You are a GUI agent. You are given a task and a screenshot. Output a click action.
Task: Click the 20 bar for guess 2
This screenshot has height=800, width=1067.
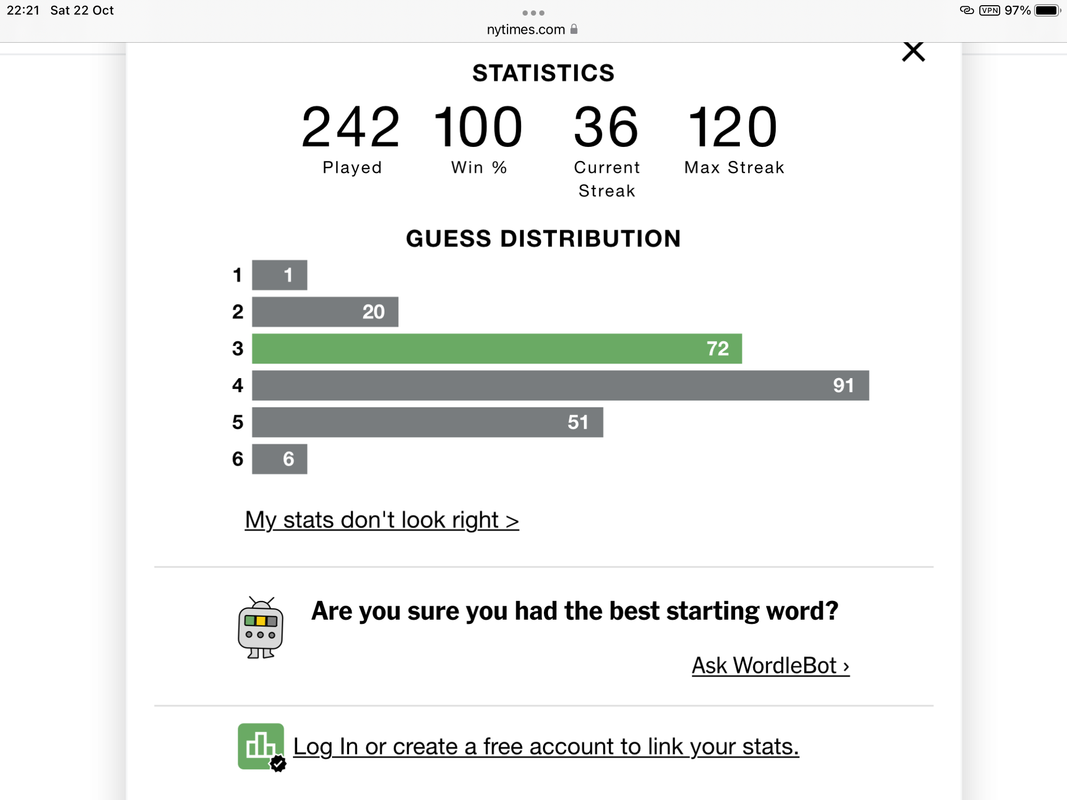(325, 312)
